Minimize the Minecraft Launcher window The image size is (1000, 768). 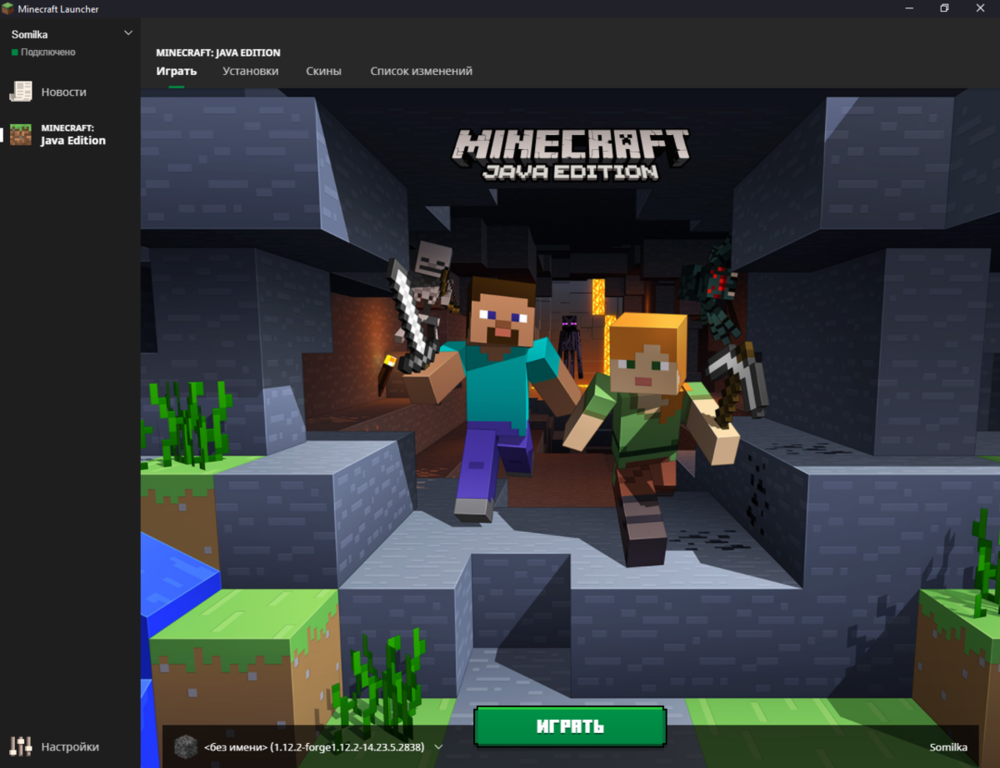909,8
